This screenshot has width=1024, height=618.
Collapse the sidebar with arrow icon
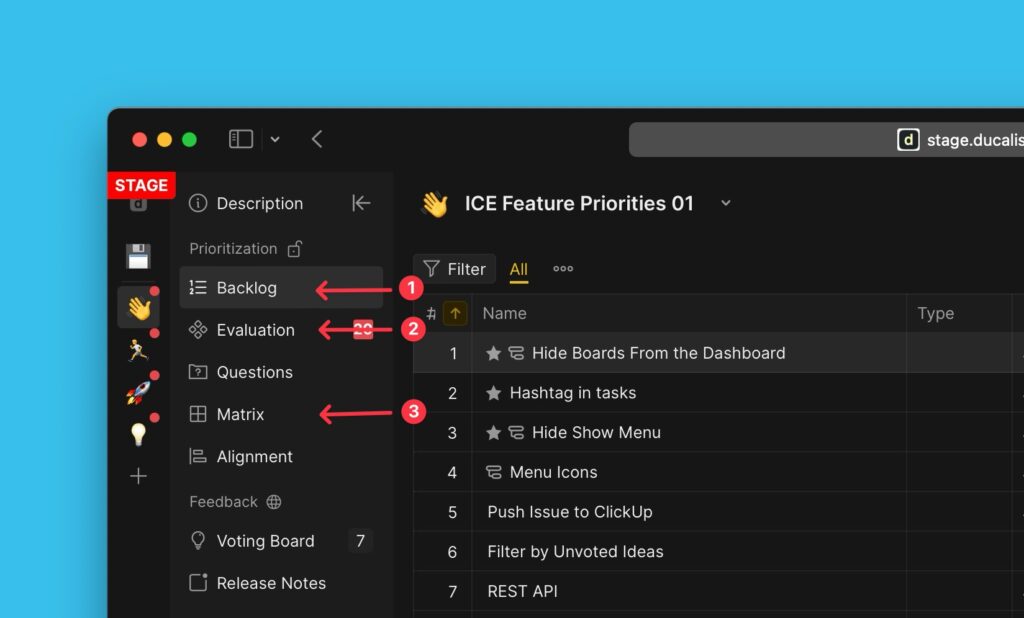361,203
